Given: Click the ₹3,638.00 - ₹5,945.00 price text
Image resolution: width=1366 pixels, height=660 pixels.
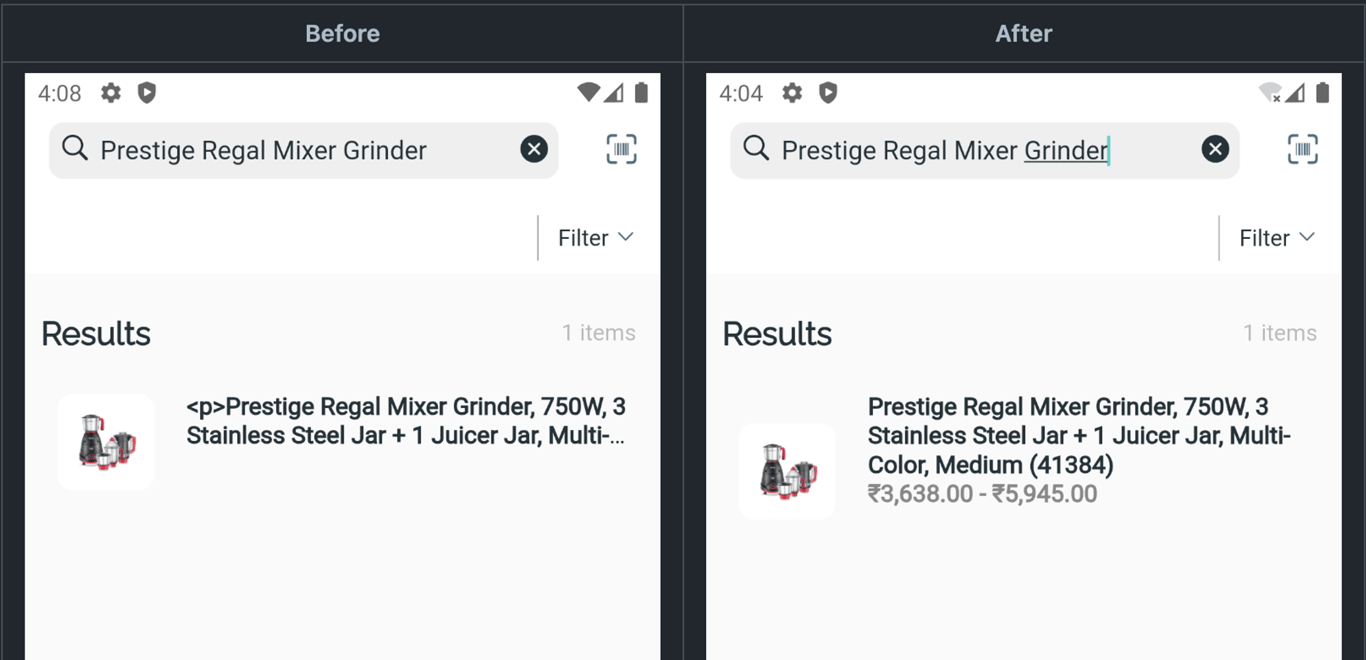Looking at the screenshot, I should click(x=982, y=494).
